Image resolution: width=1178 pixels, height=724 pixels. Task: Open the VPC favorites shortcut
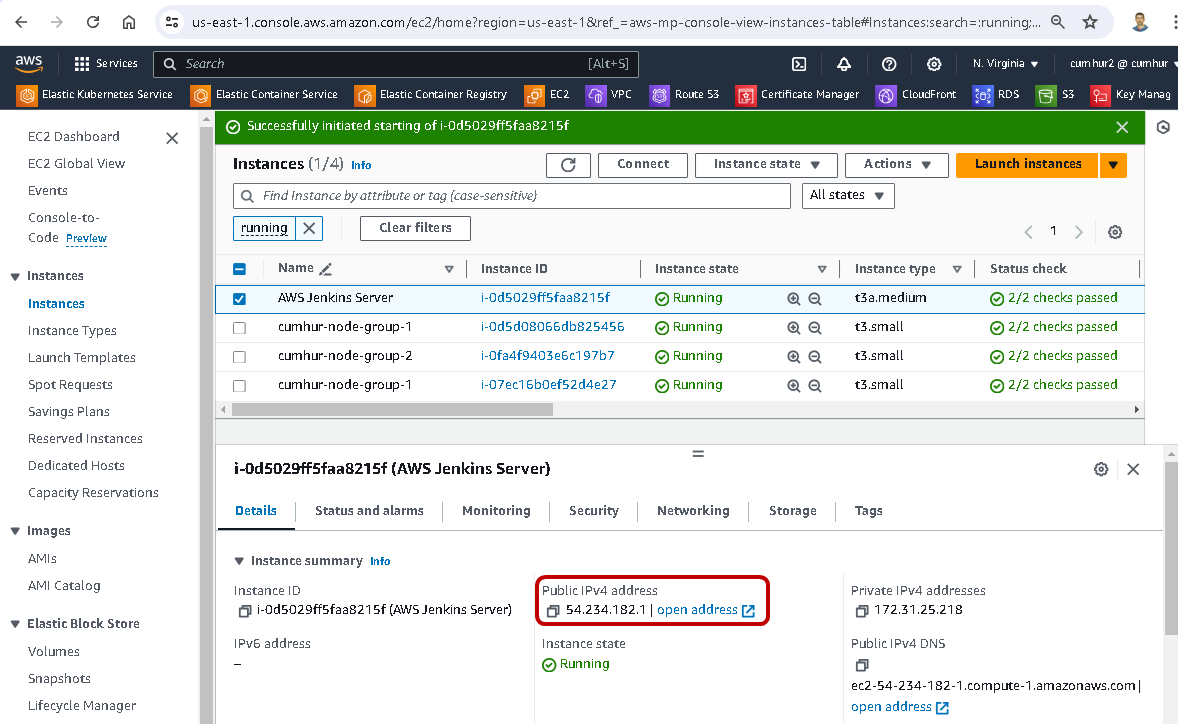(609, 95)
